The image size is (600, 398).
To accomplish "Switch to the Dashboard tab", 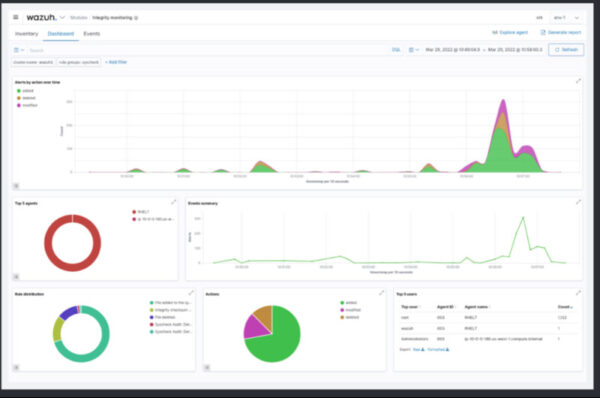I will coord(61,34).
